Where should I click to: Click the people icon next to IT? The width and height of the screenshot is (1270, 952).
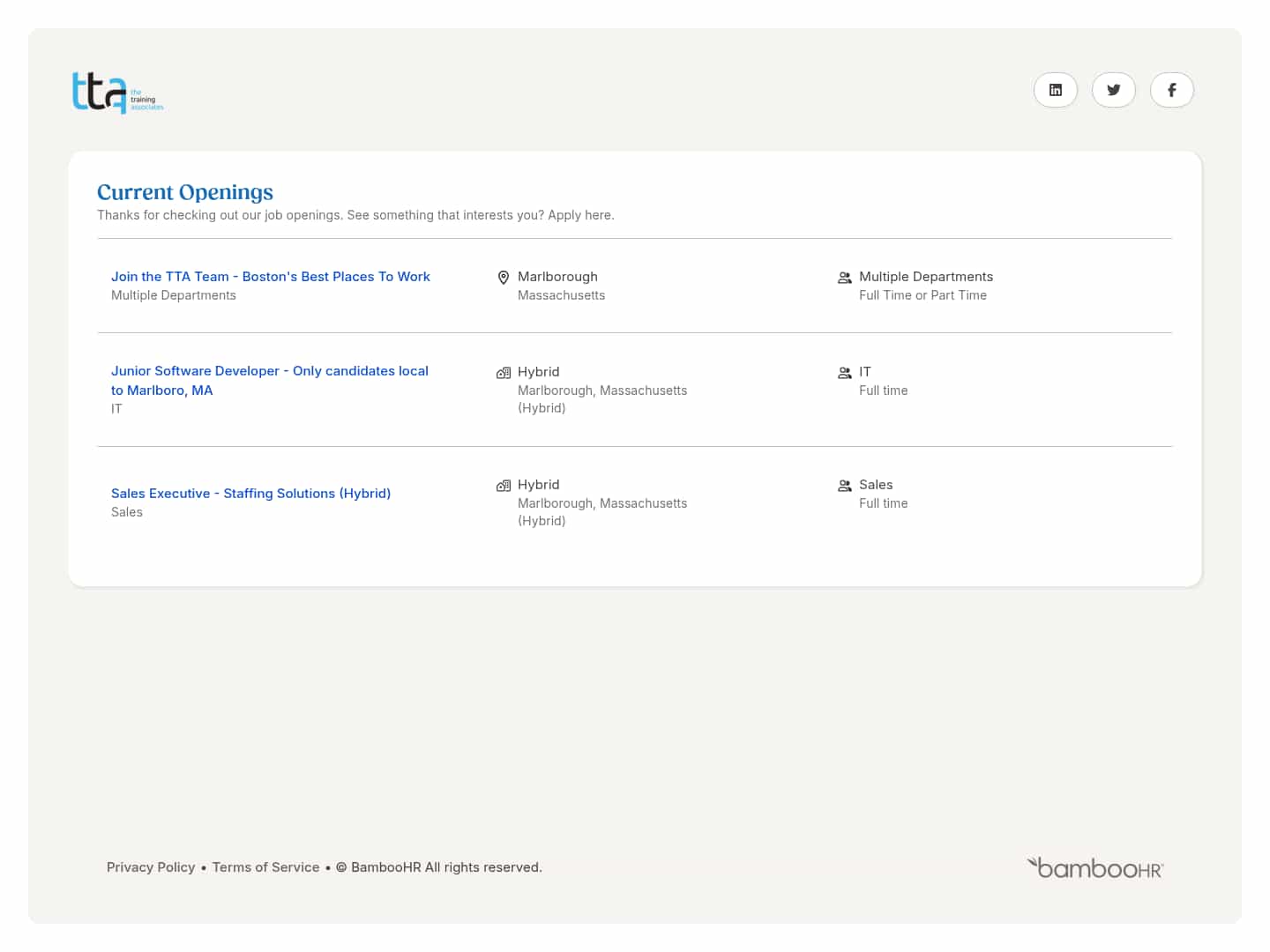(844, 373)
